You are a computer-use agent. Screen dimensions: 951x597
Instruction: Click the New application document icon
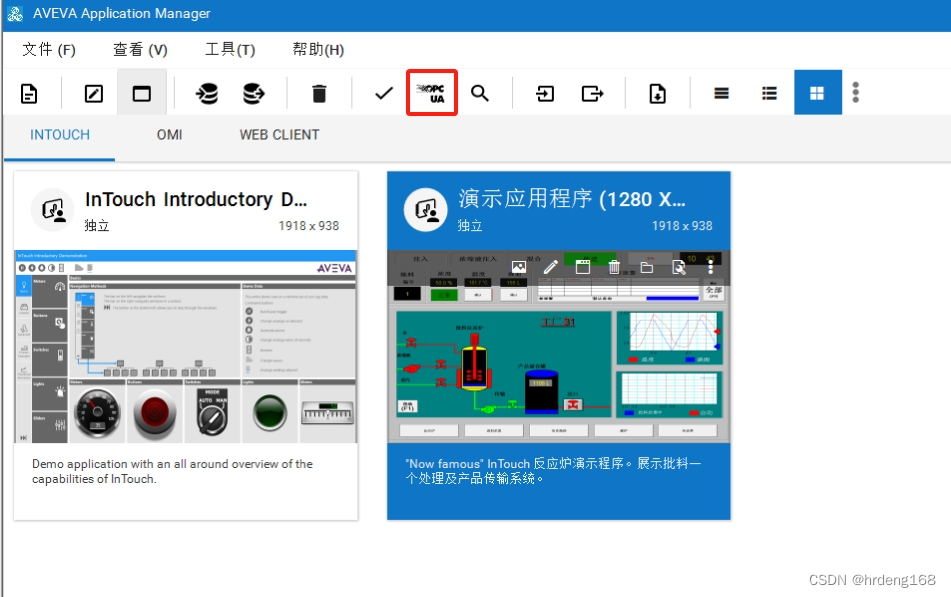29,93
